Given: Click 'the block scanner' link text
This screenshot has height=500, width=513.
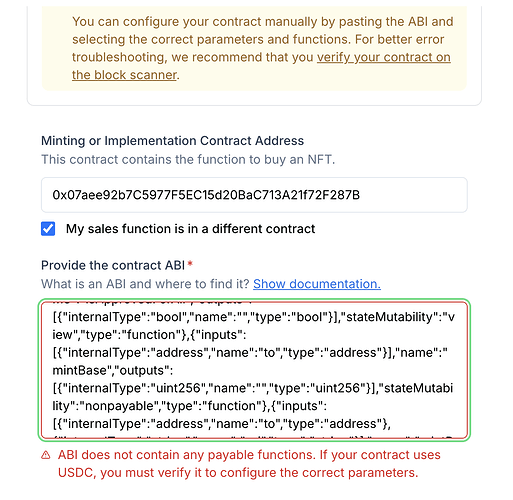Looking at the screenshot, I should point(124,75).
